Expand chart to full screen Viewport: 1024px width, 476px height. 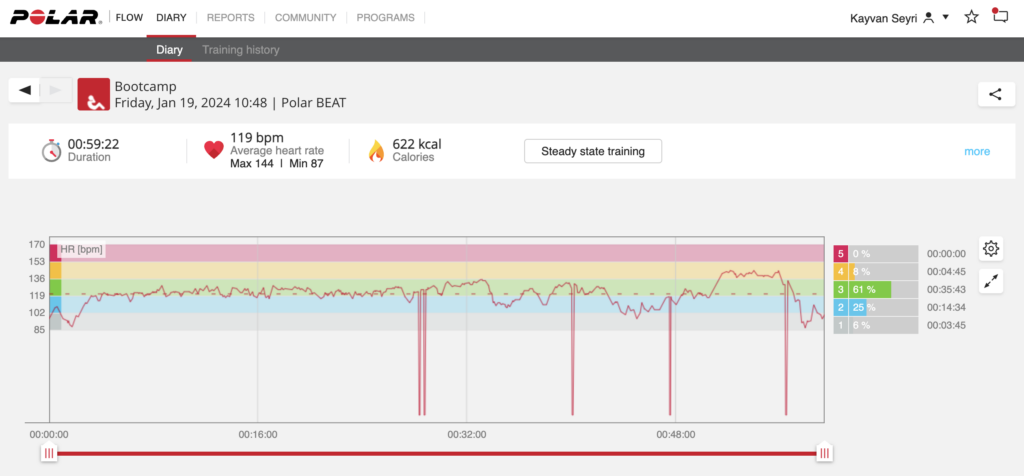tap(991, 281)
